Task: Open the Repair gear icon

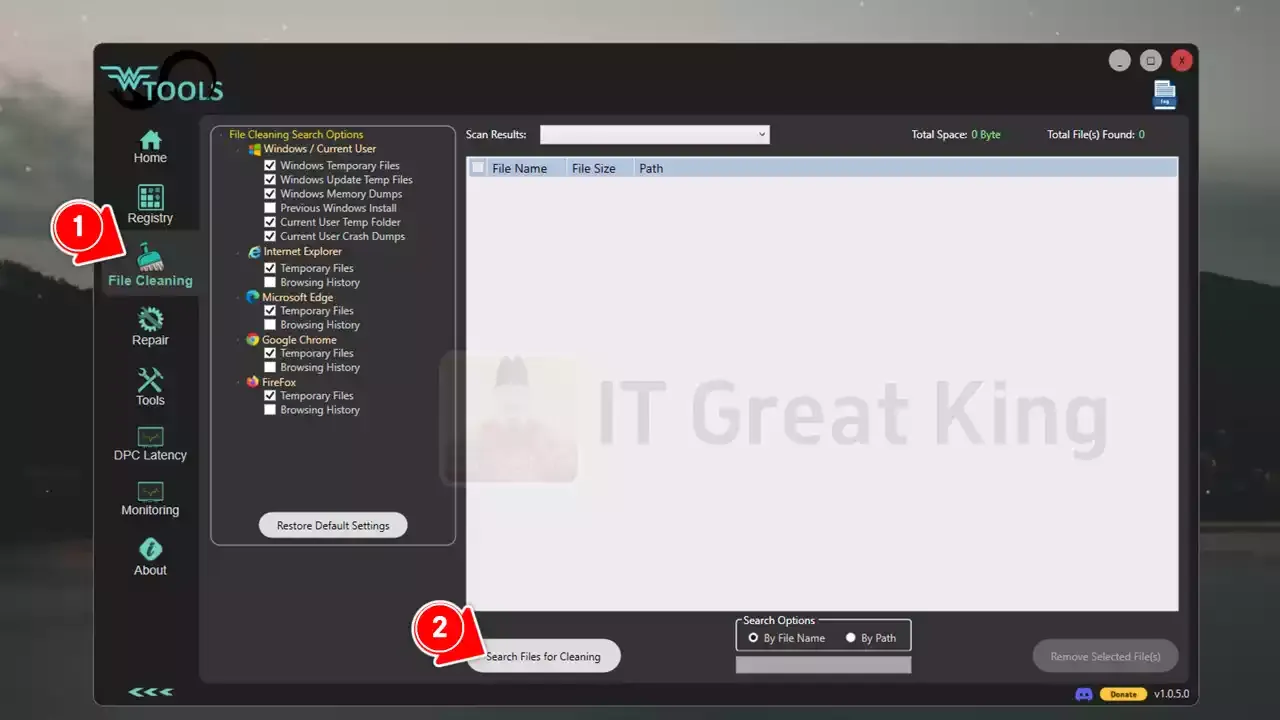Action: (x=150, y=319)
